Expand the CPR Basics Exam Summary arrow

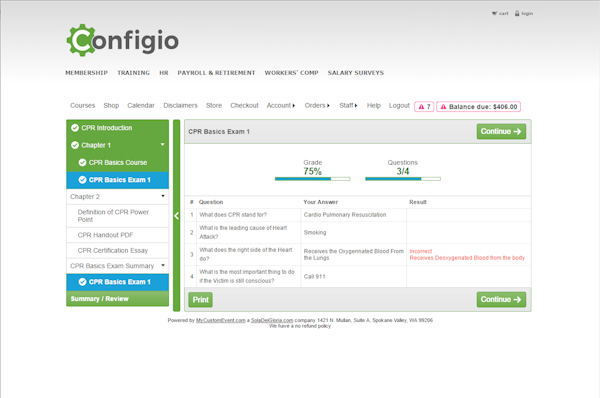(x=163, y=265)
